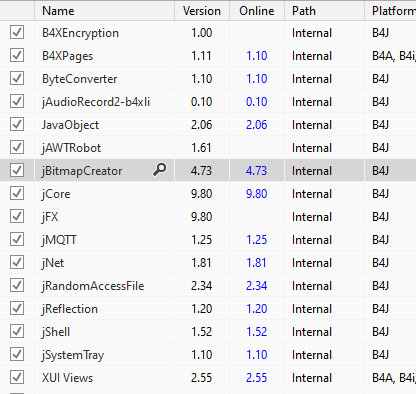
Task: Toggle the jAWTRobot checkbox
Action: (x=17, y=147)
